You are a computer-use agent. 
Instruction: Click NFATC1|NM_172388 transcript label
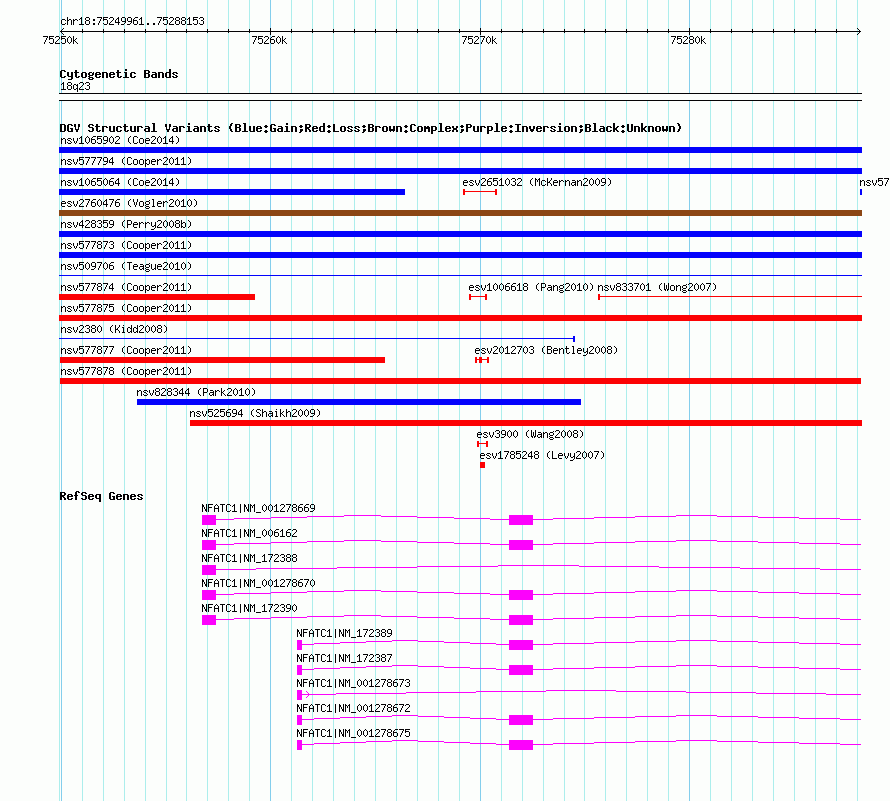249,558
